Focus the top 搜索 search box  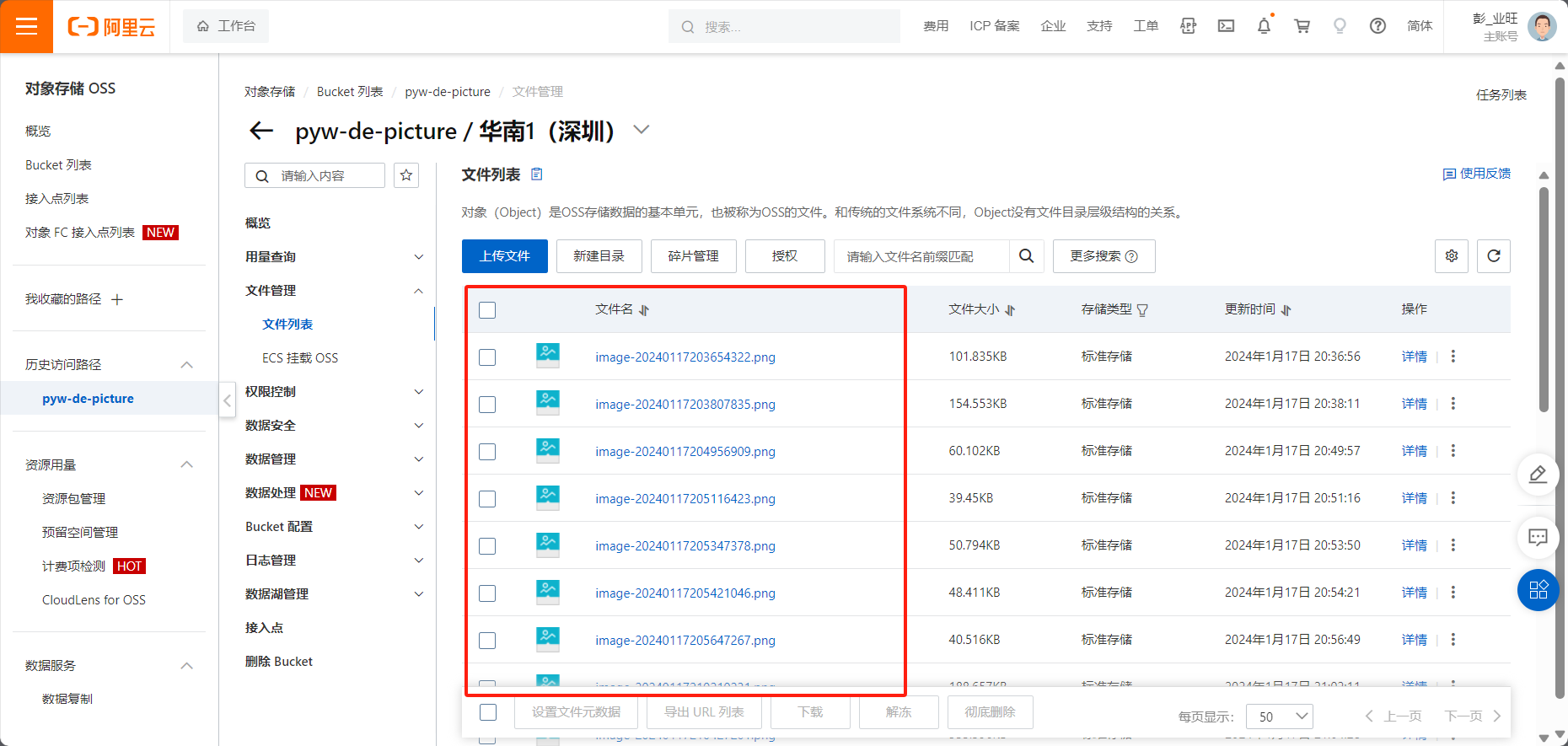784,26
